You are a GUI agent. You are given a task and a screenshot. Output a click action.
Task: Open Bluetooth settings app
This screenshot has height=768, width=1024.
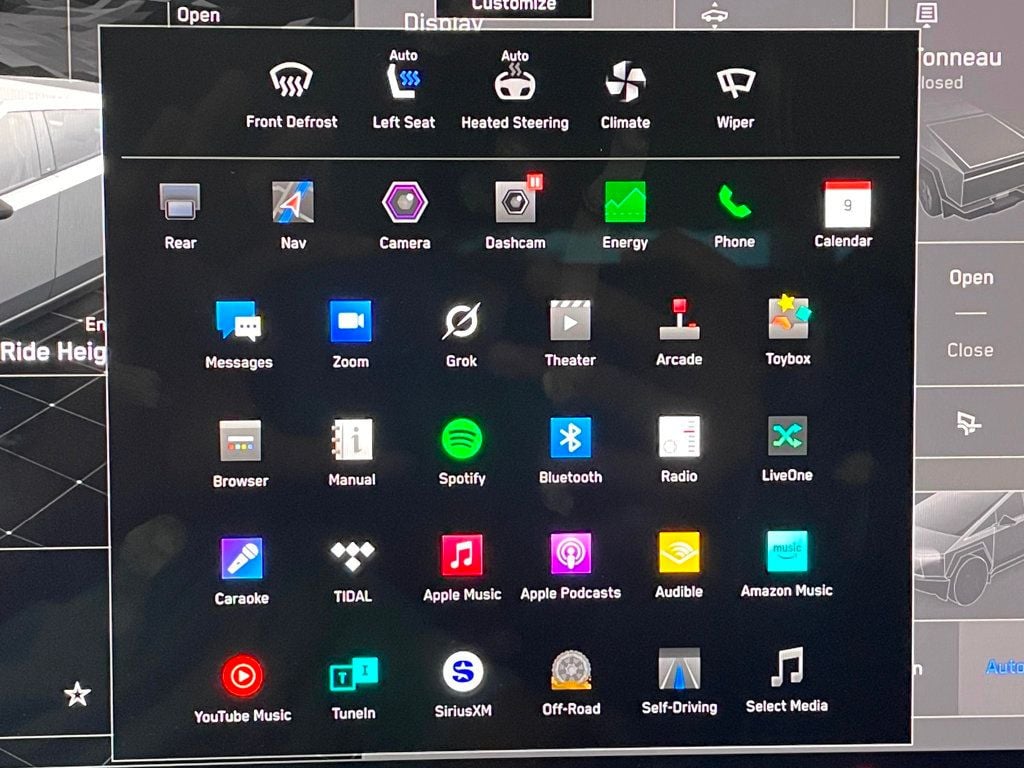pyautogui.click(x=571, y=451)
